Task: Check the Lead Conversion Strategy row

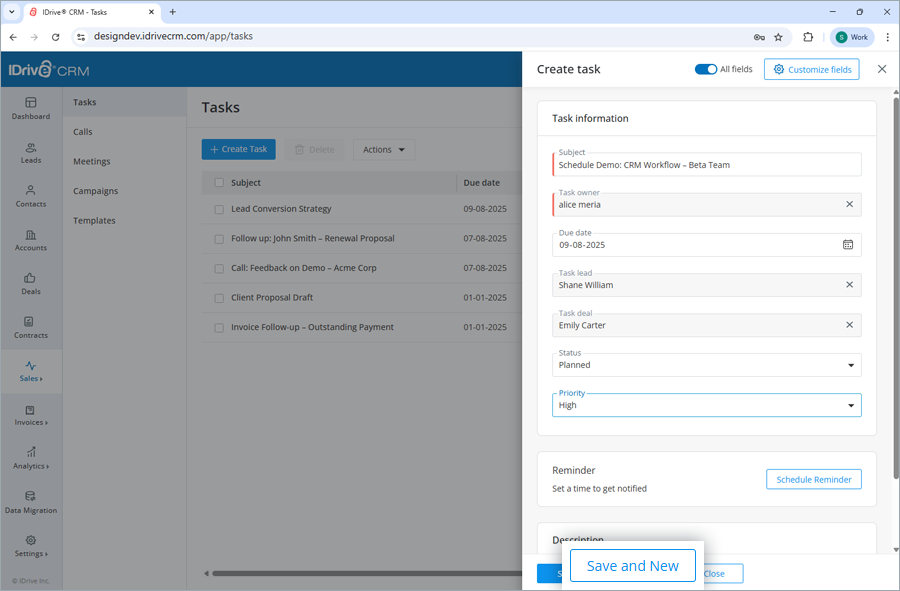Action: 219,209
